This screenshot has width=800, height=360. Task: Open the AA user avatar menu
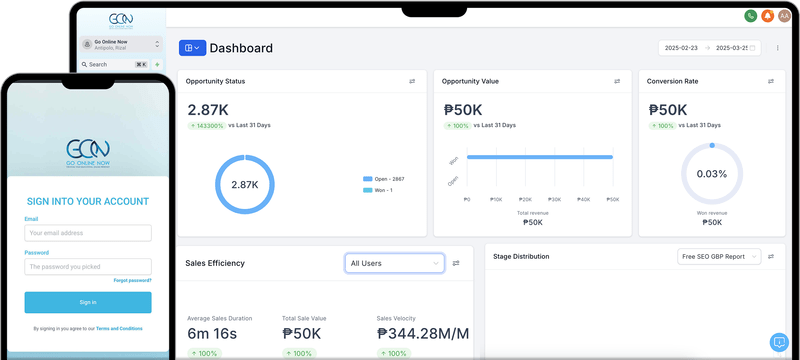point(785,16)
